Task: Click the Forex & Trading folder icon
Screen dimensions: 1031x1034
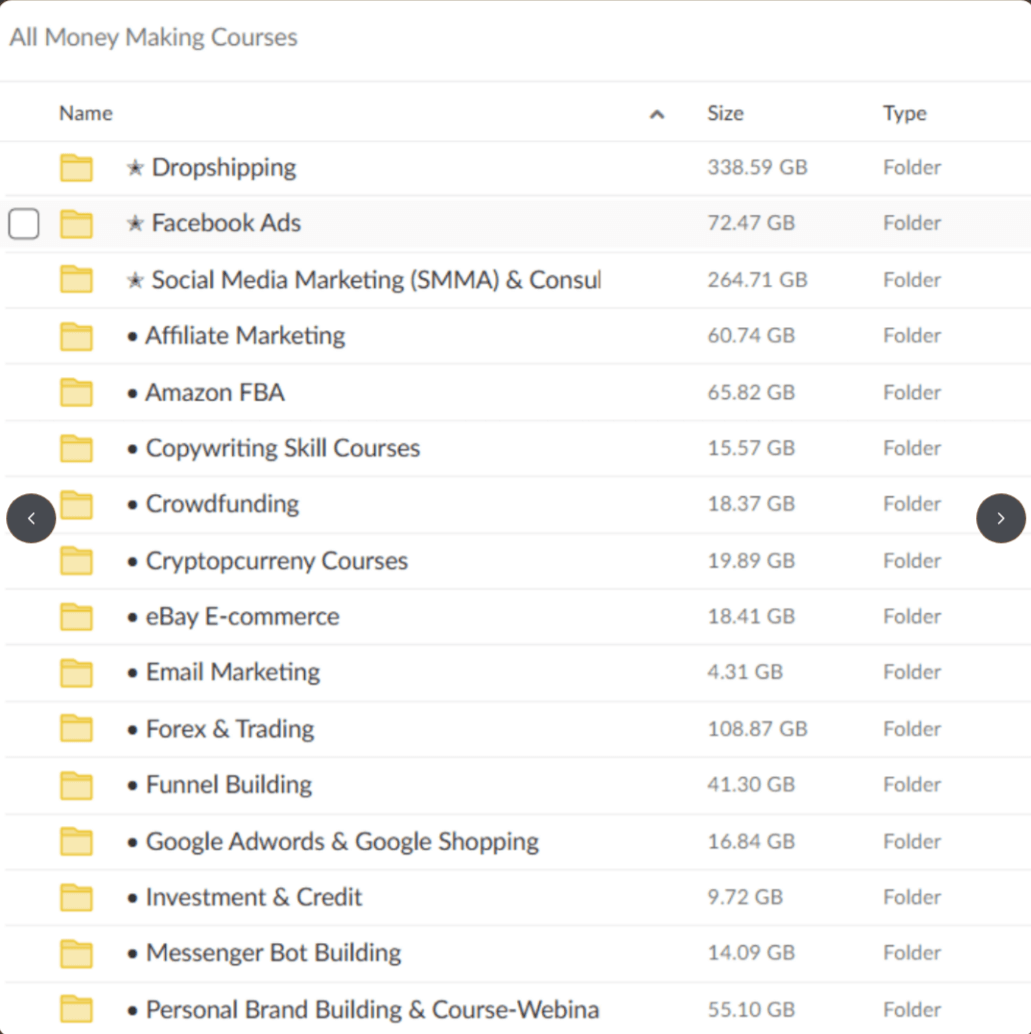Action: [x=76, y=730]
